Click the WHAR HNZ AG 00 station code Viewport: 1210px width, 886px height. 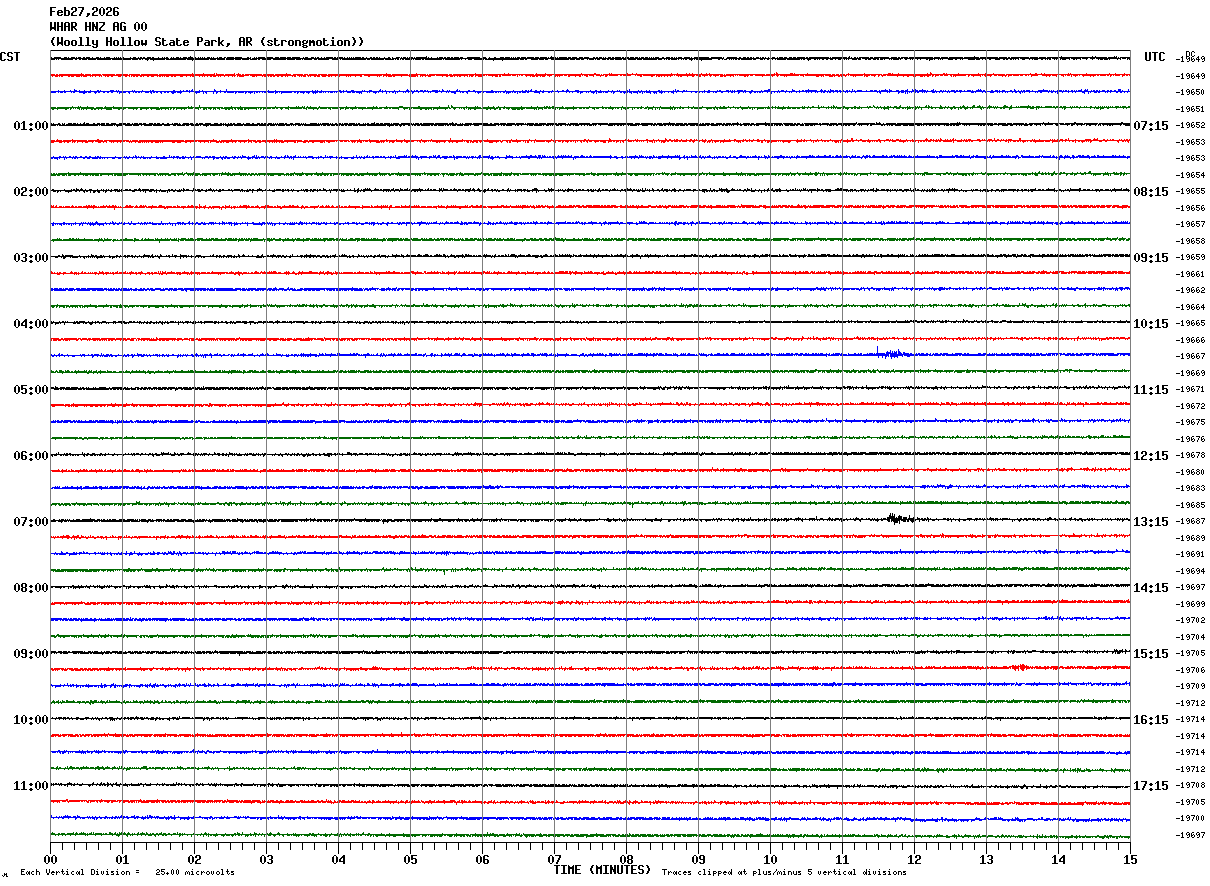[x=98, y=27]
